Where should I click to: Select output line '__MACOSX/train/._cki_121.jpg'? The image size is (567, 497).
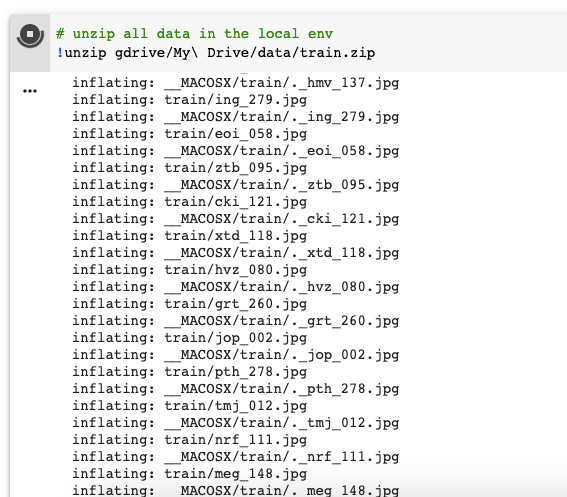point(236,219)
